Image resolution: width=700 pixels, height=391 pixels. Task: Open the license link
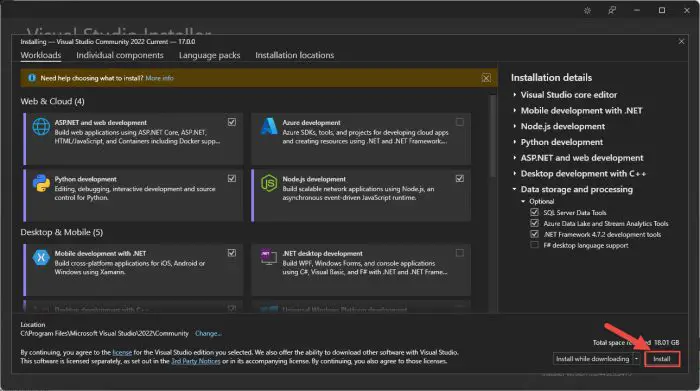click(x=122, y=352)
